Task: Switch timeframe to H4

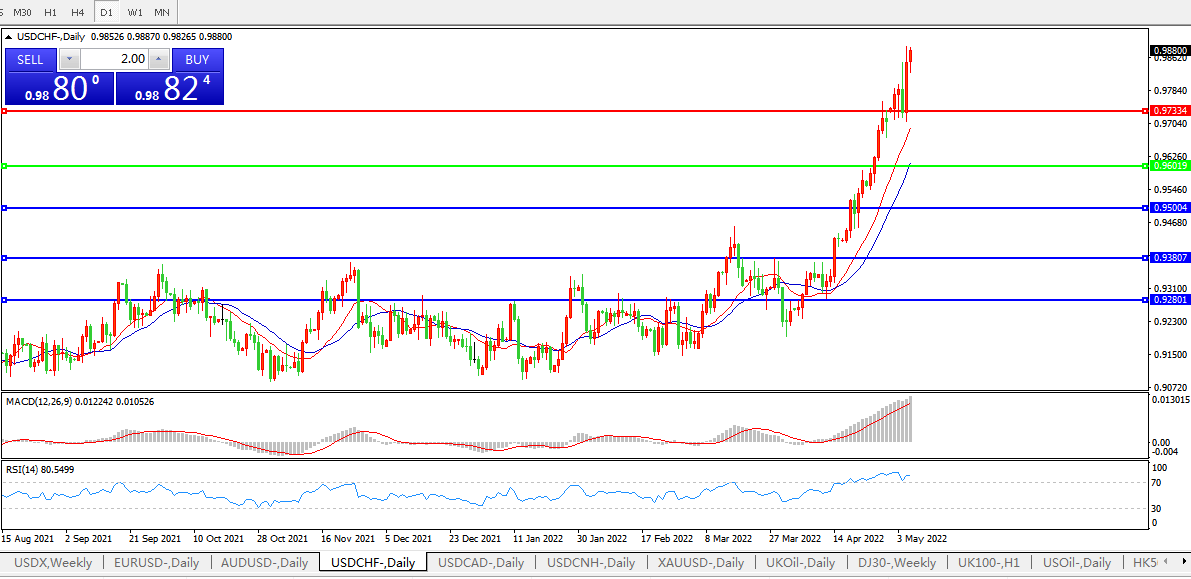Action: [x=77, y=12]
